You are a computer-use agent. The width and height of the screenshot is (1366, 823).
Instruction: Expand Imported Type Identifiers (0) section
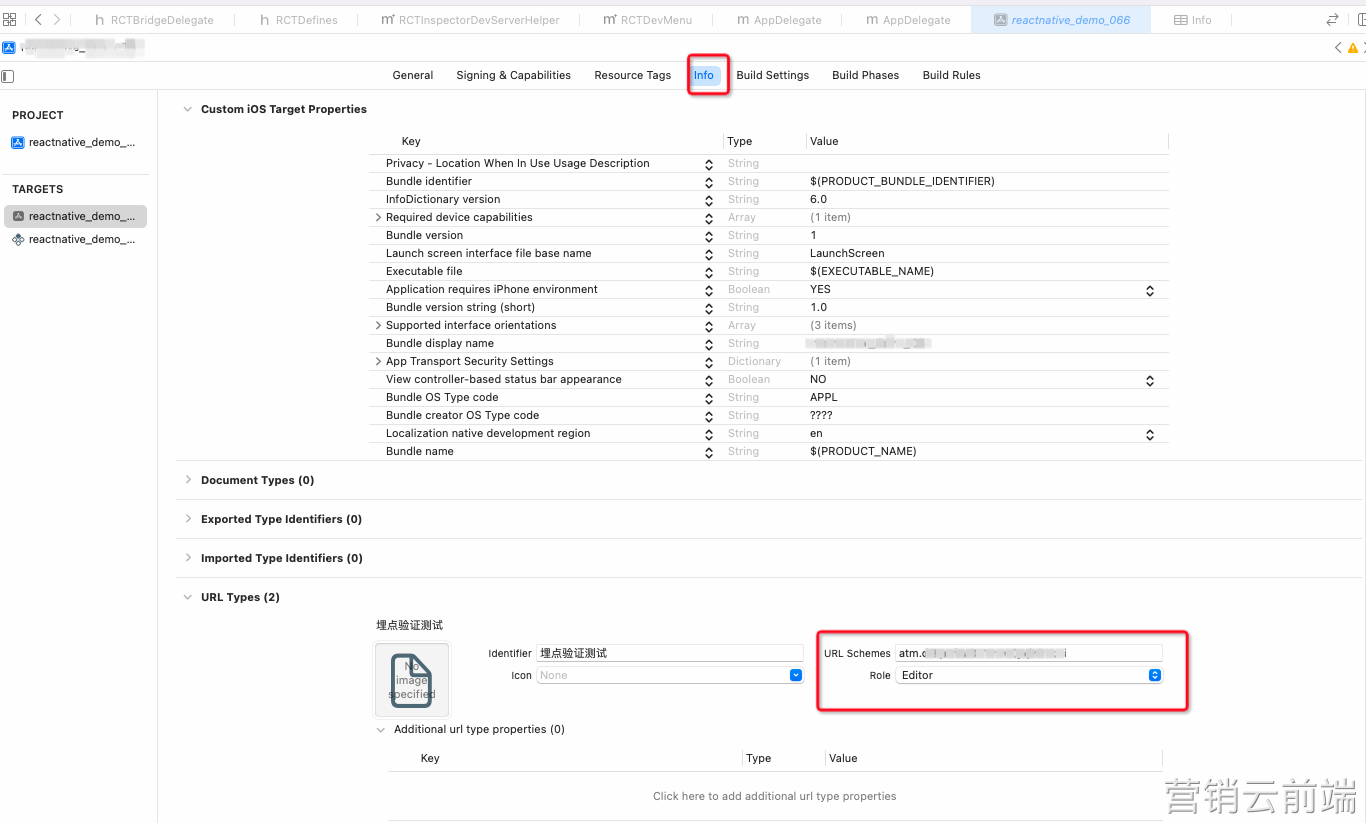tap(187, 558)
